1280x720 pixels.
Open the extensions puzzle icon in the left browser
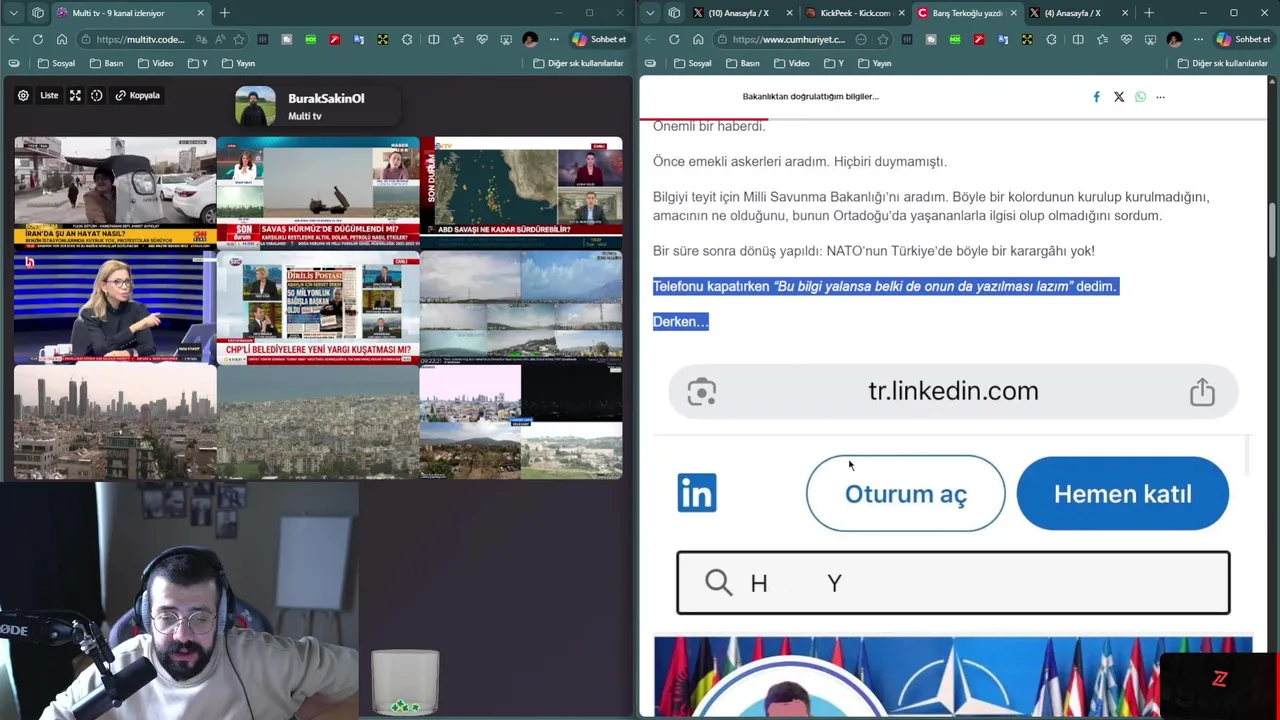[407, 39]
